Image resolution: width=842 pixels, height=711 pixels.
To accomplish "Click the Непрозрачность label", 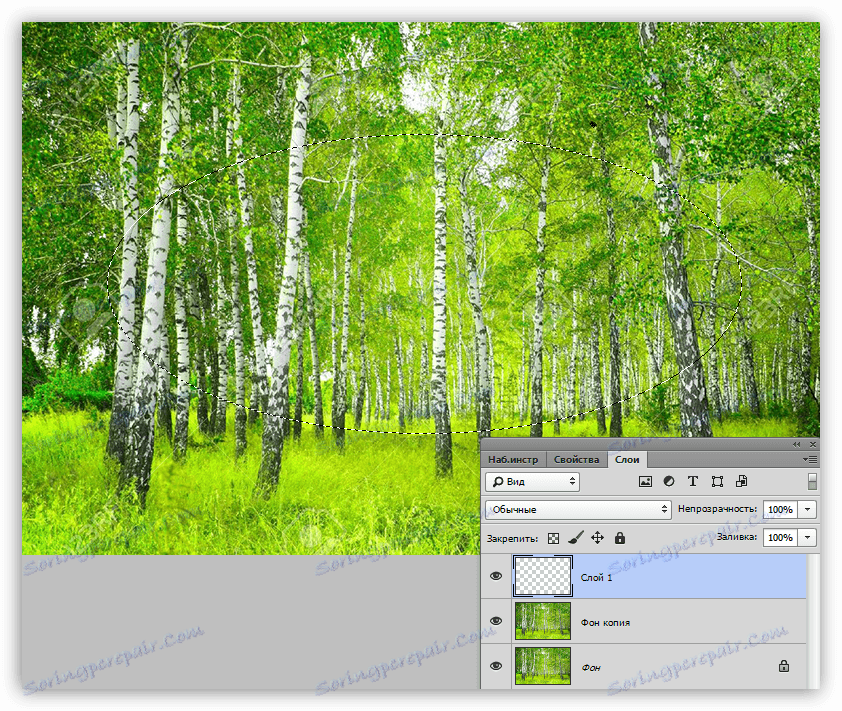I will click(717, 509).
